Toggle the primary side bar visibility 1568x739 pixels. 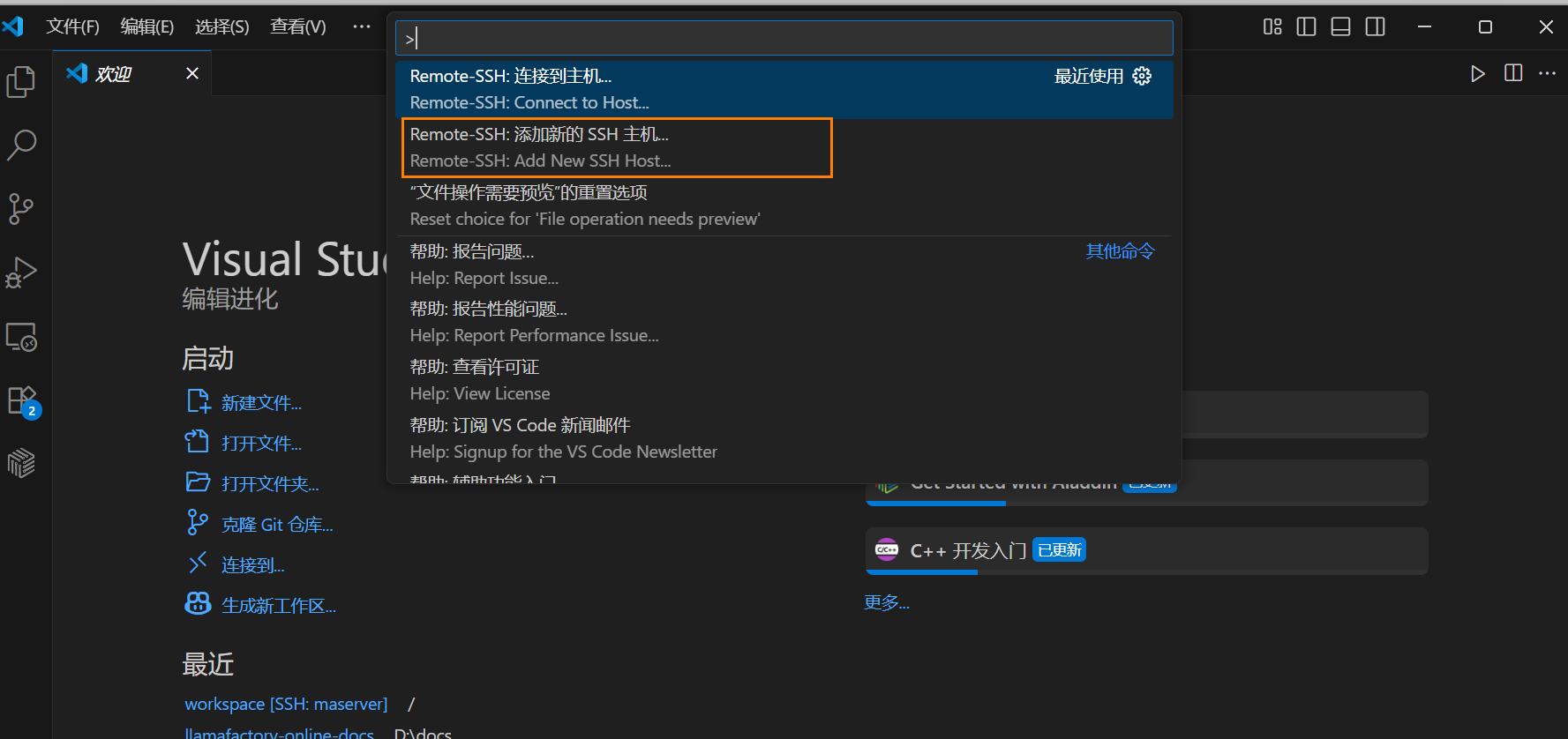(1306, 26)
